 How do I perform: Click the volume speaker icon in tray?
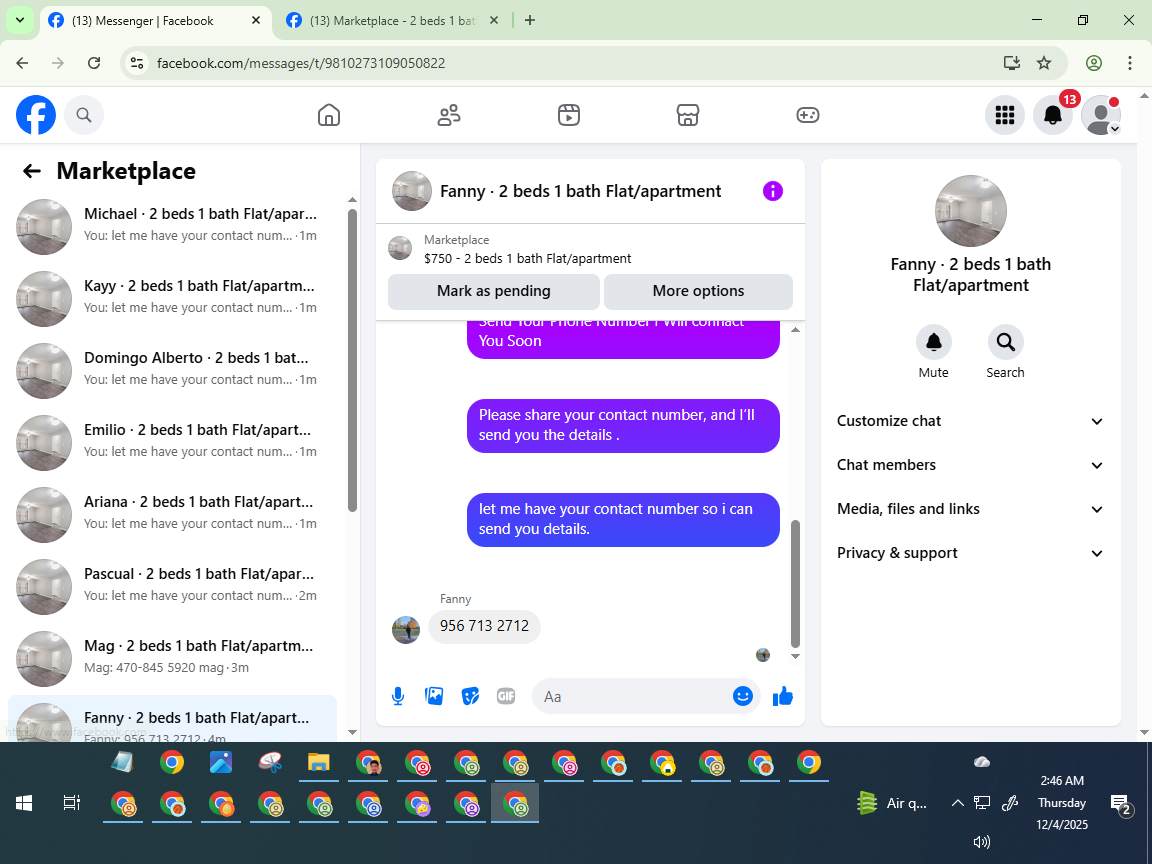982,842
